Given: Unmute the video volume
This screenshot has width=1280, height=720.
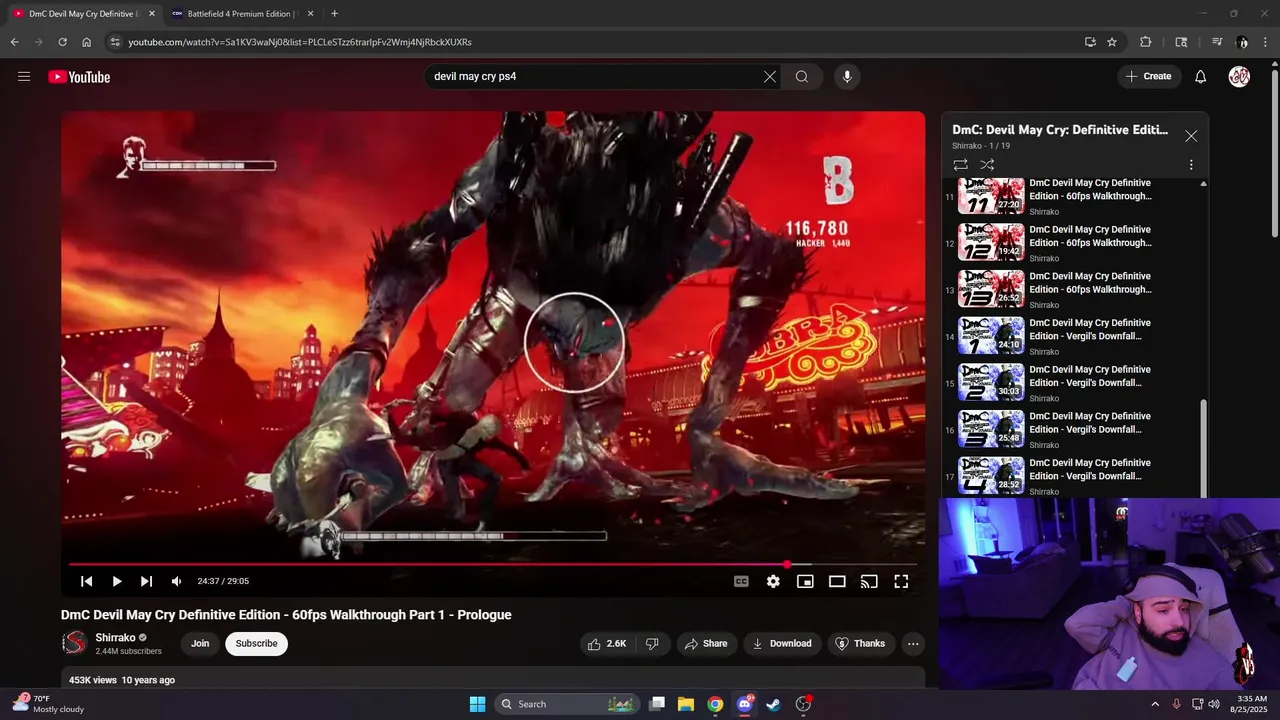Looking at the screenshot, I should pos(176,581).
